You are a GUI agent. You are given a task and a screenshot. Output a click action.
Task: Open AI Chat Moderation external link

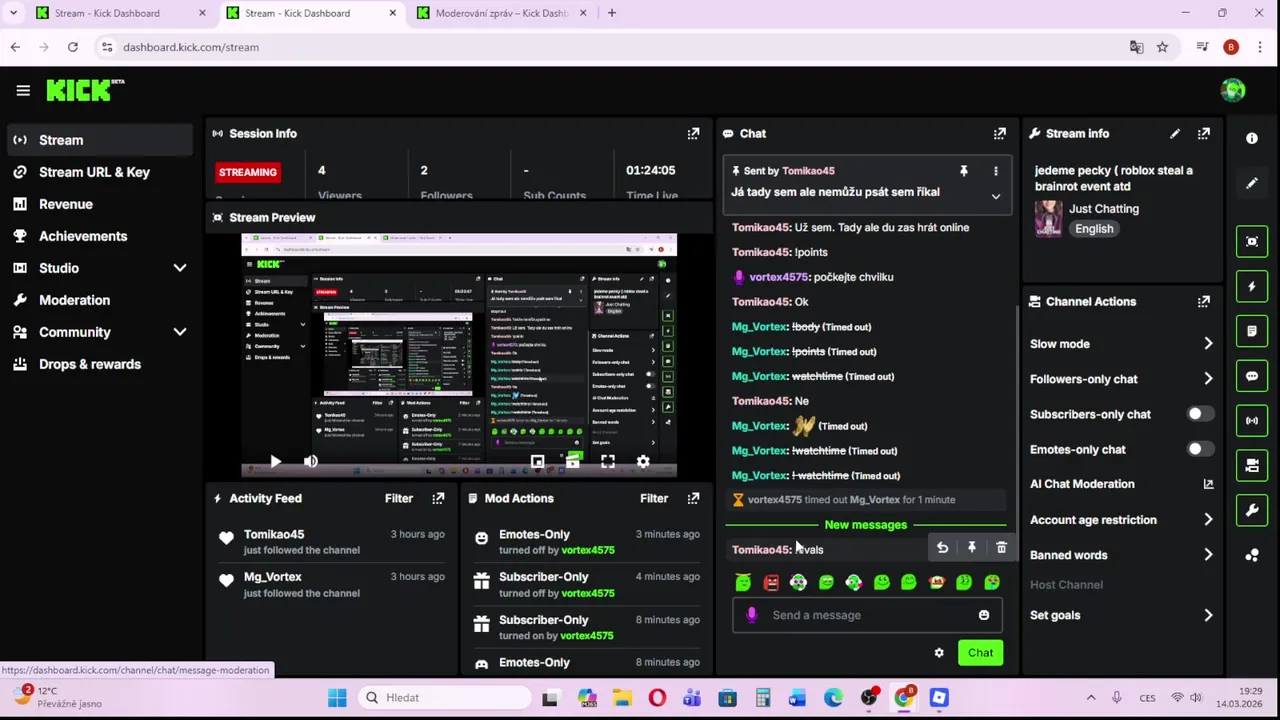click(x=1208, y=484)
